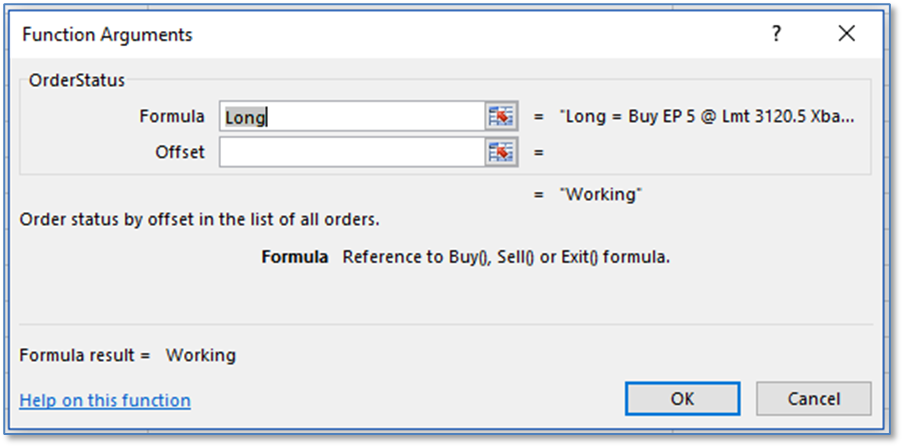Click the Order status by offset description text
904x447 pixels.
199,219
